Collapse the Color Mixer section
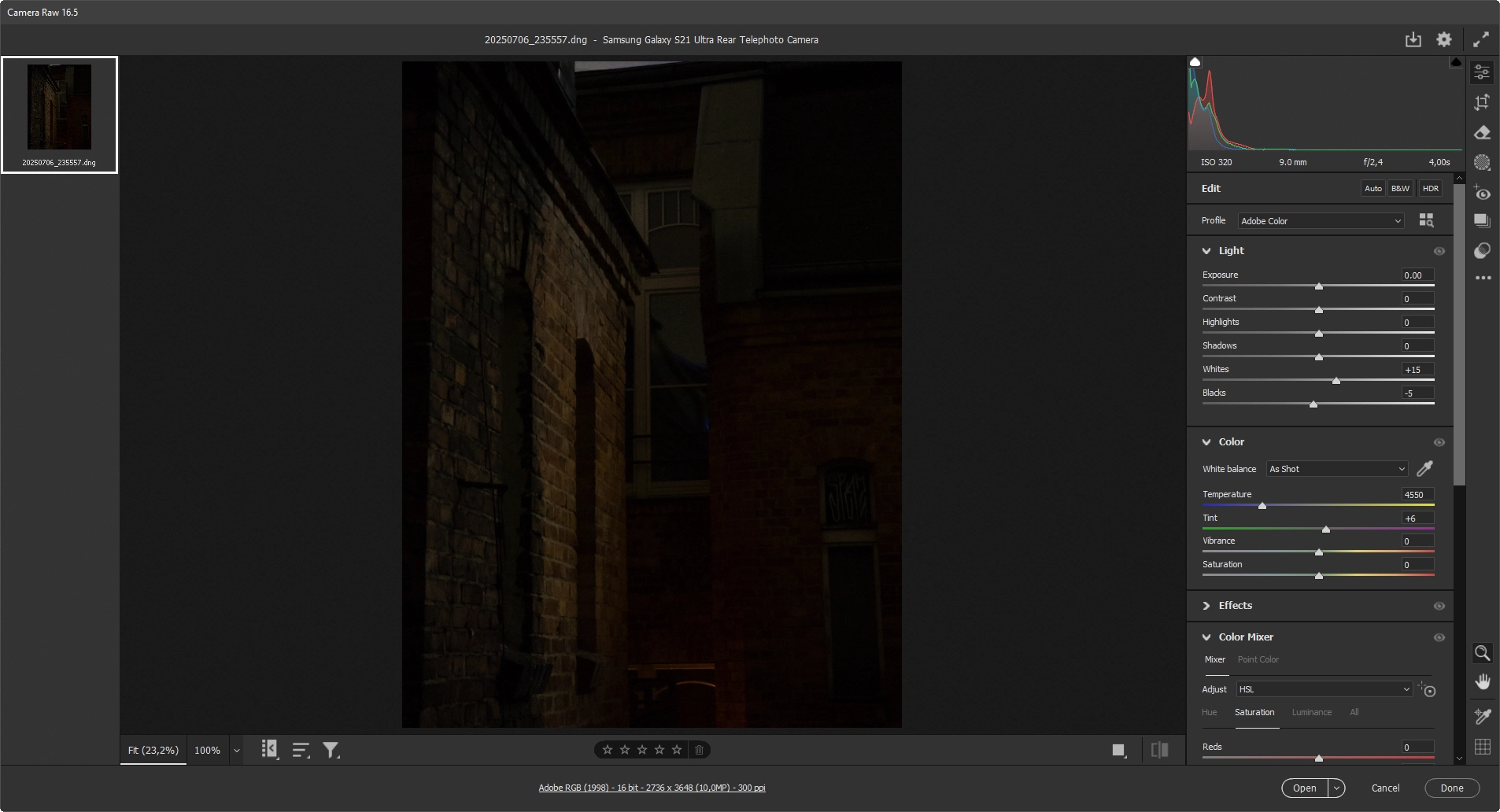Screen dimensions: 1500x812 click(x=1206, y=637)
